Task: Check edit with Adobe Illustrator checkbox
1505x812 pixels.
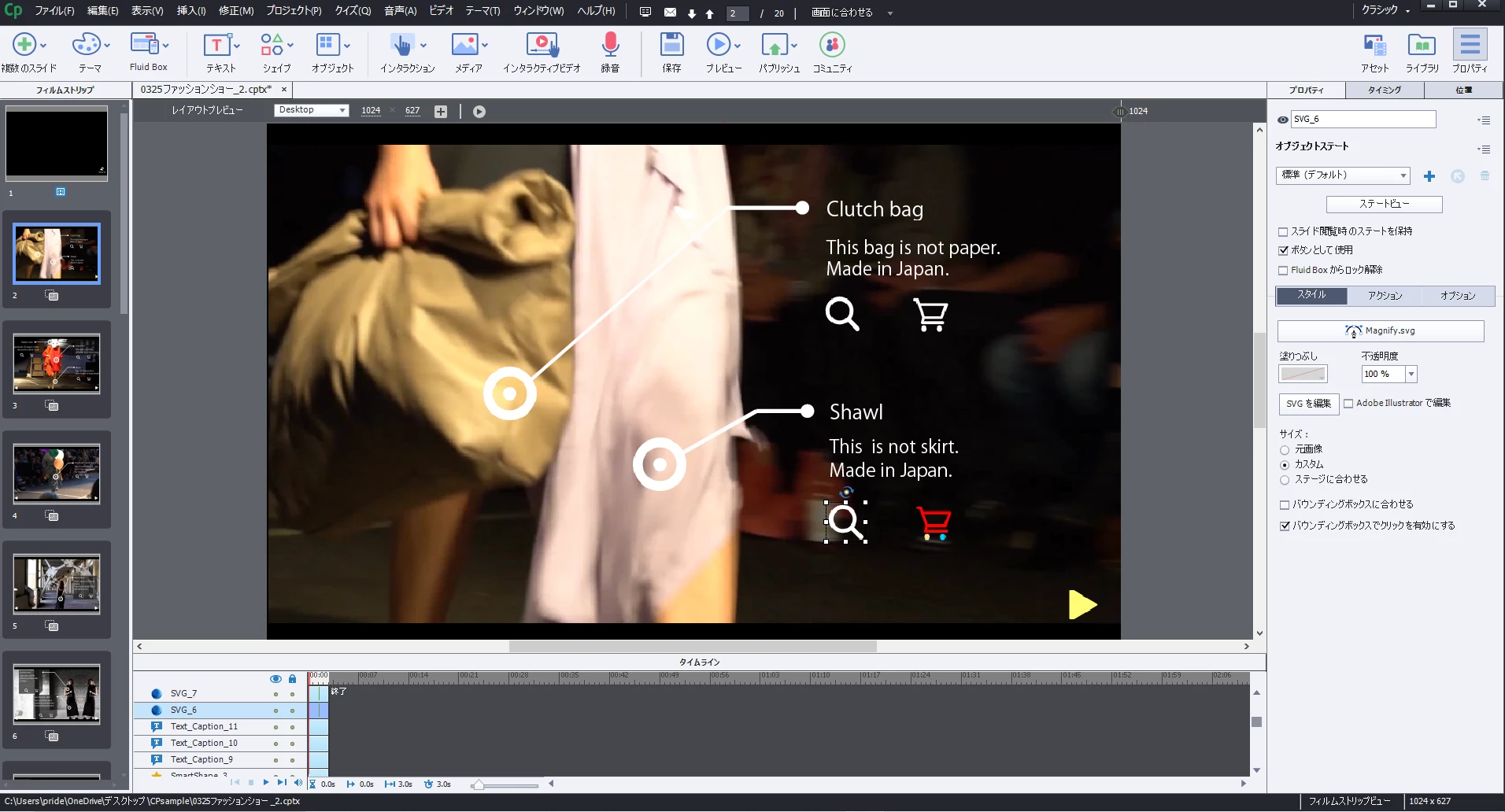Action: pos(1348,403)
